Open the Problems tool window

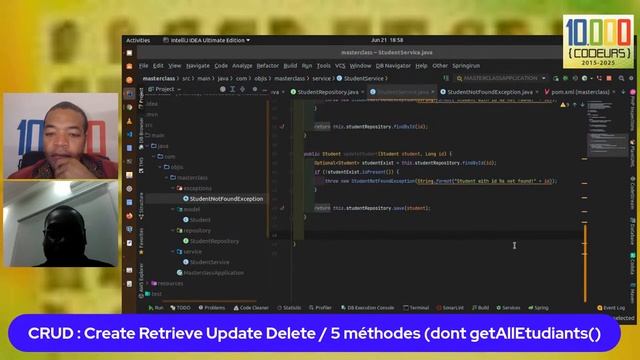212,308
